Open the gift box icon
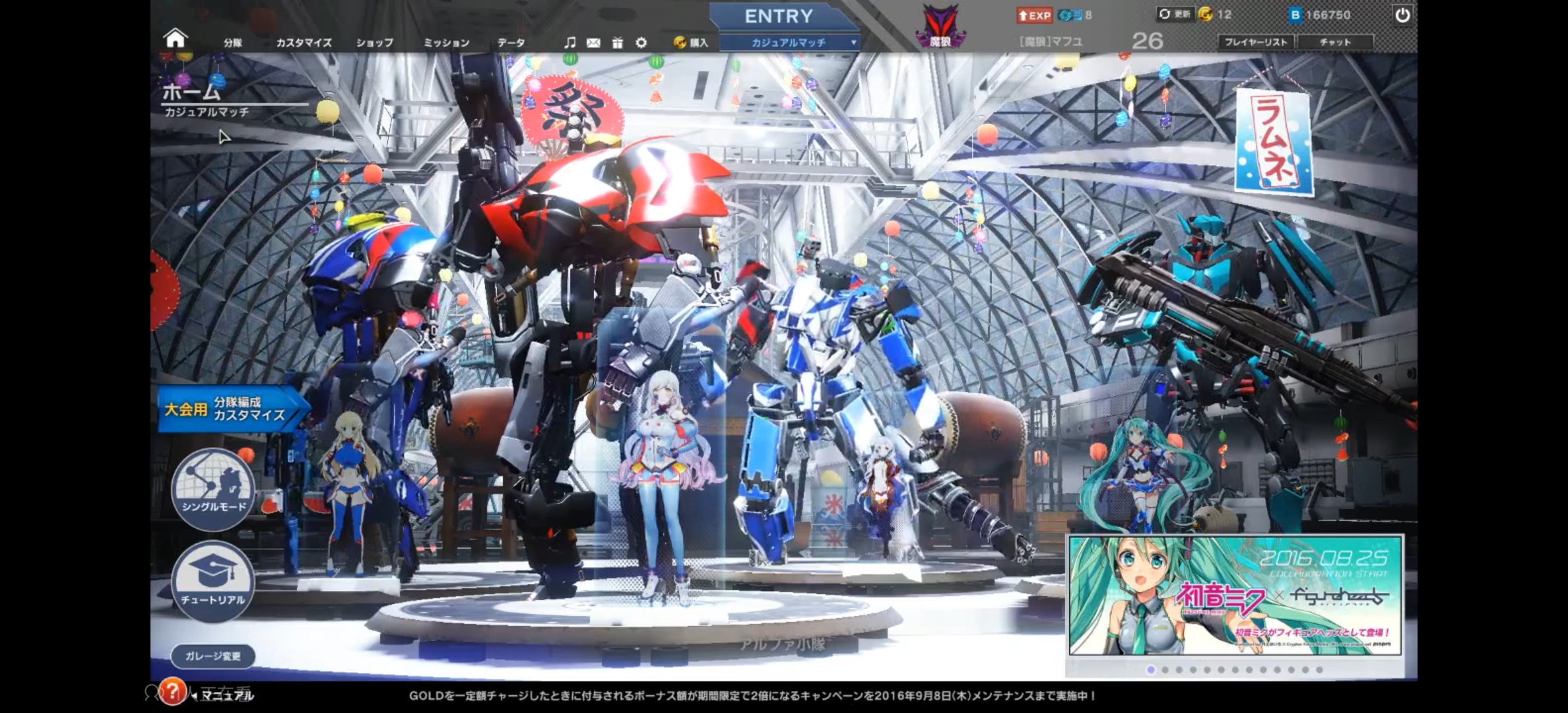Image resolution: width=1568 pixels, height=713 pixels. click(617, 43)
